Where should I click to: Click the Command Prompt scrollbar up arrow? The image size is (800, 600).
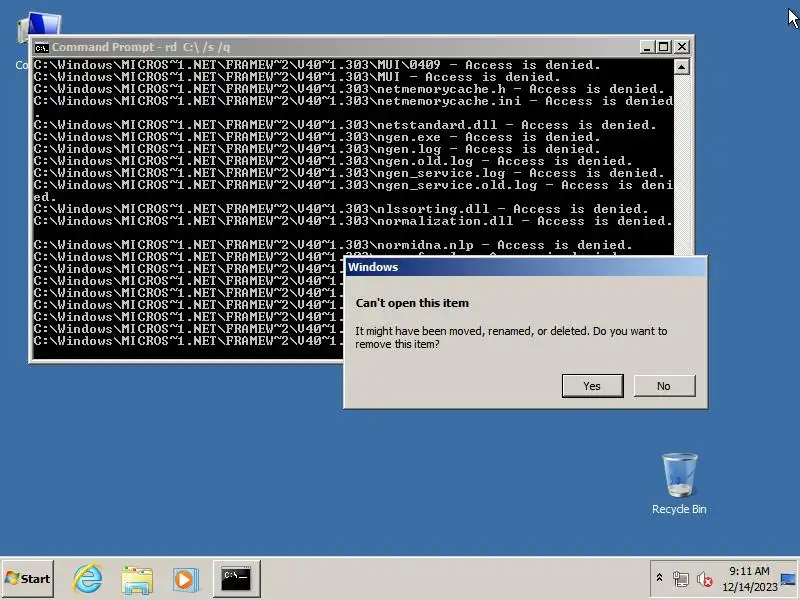click(682, 67)
